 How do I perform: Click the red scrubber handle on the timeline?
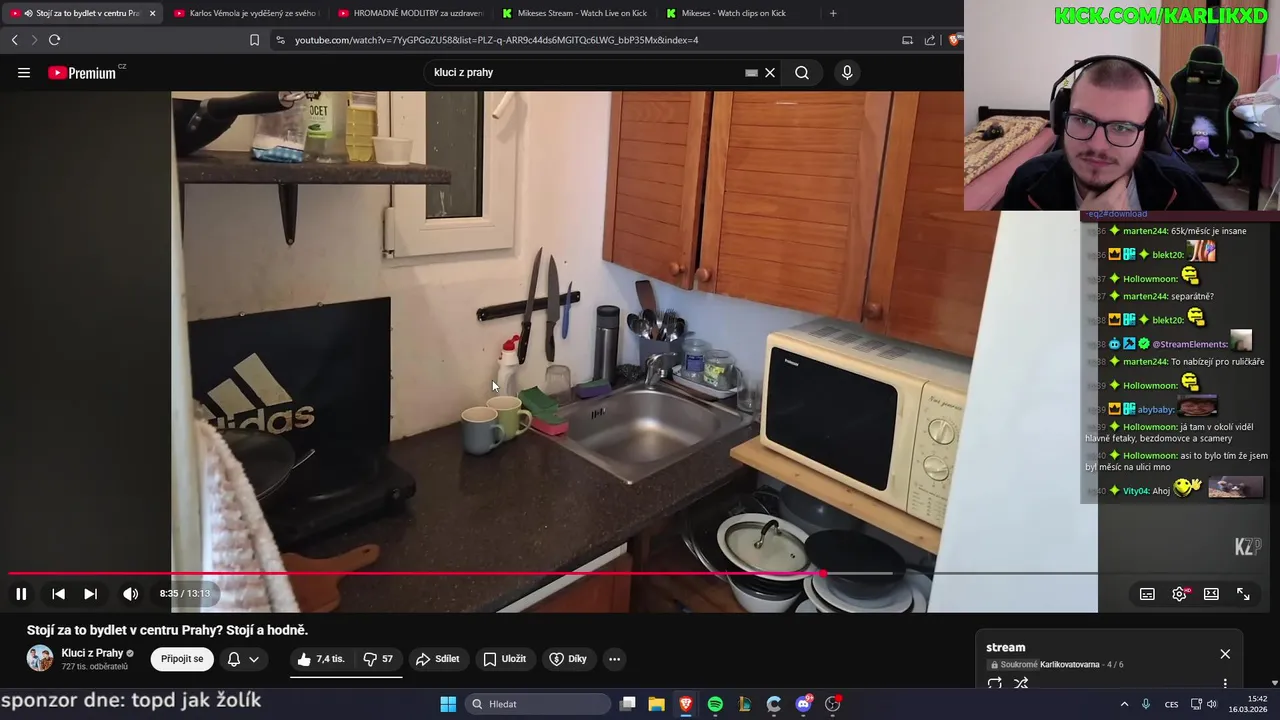click(822, 574)
